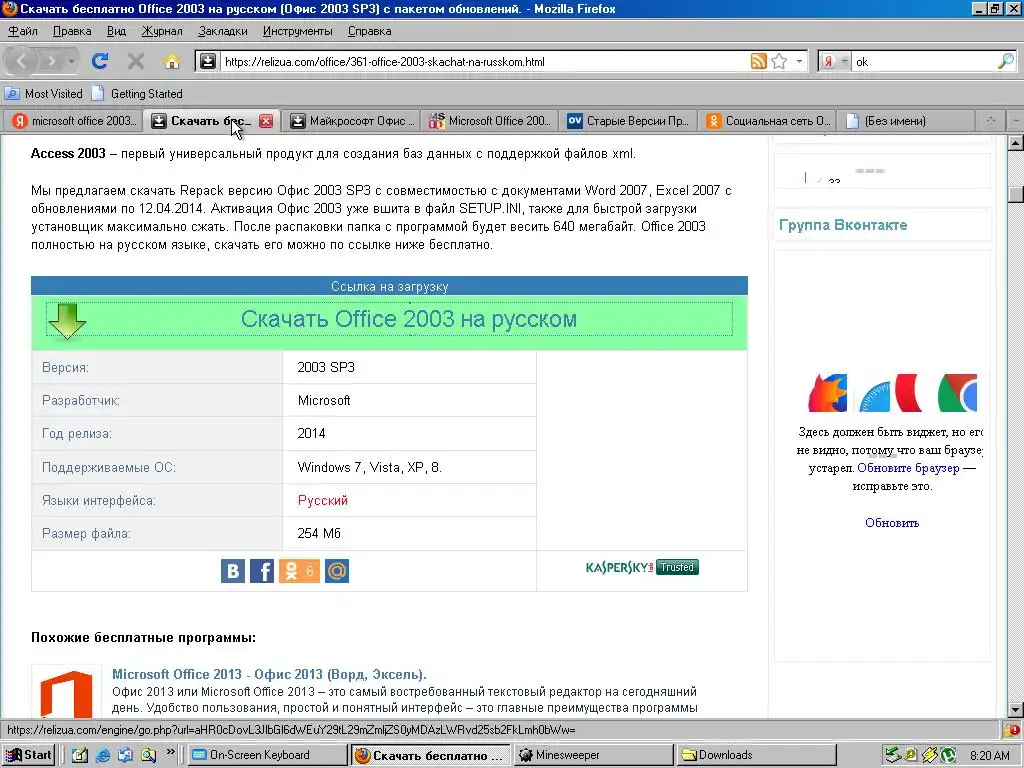Open the Справка menu
The height and width of the screenshot is (768, 1024).
click(x=370, y=31)
